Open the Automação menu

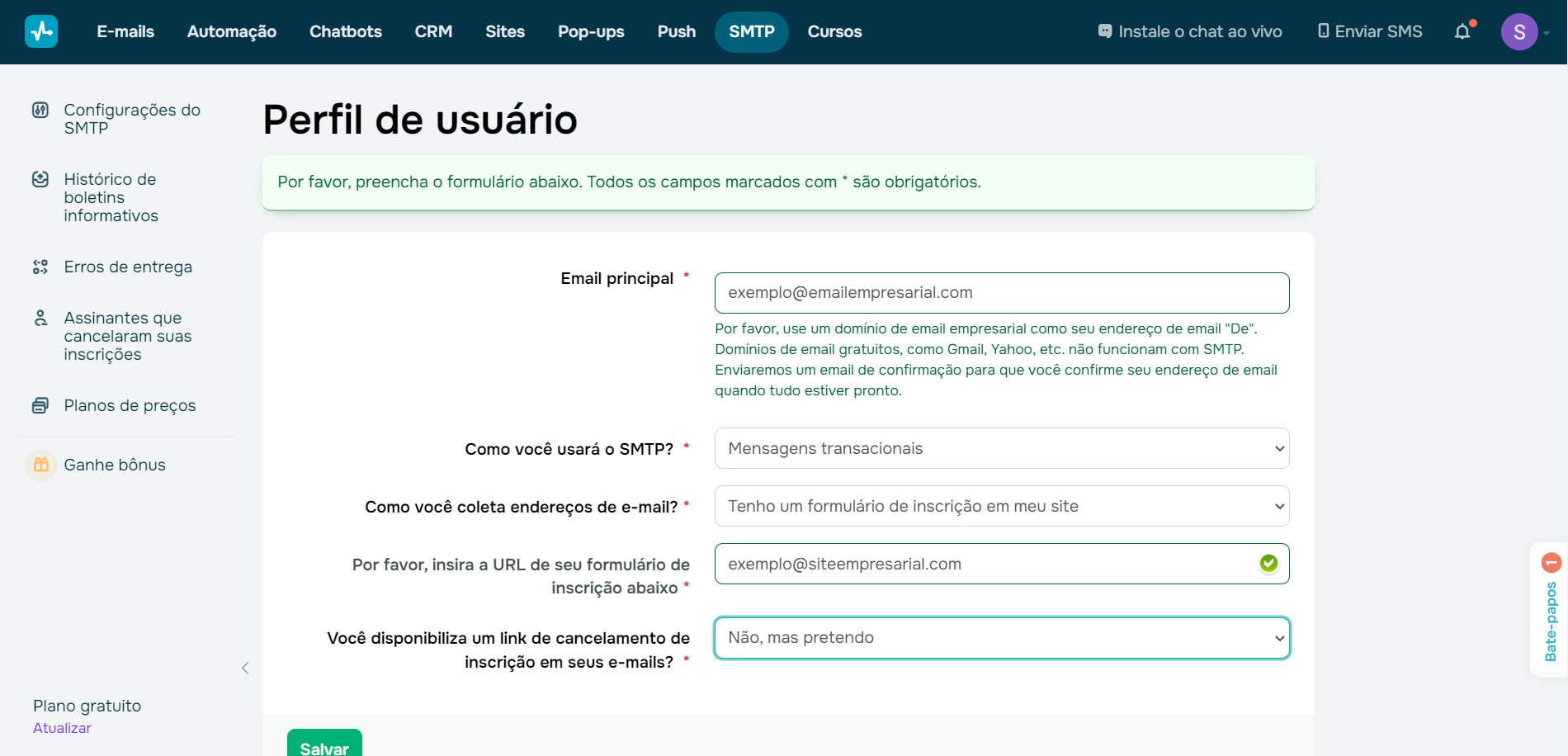[x=232, y=31]
